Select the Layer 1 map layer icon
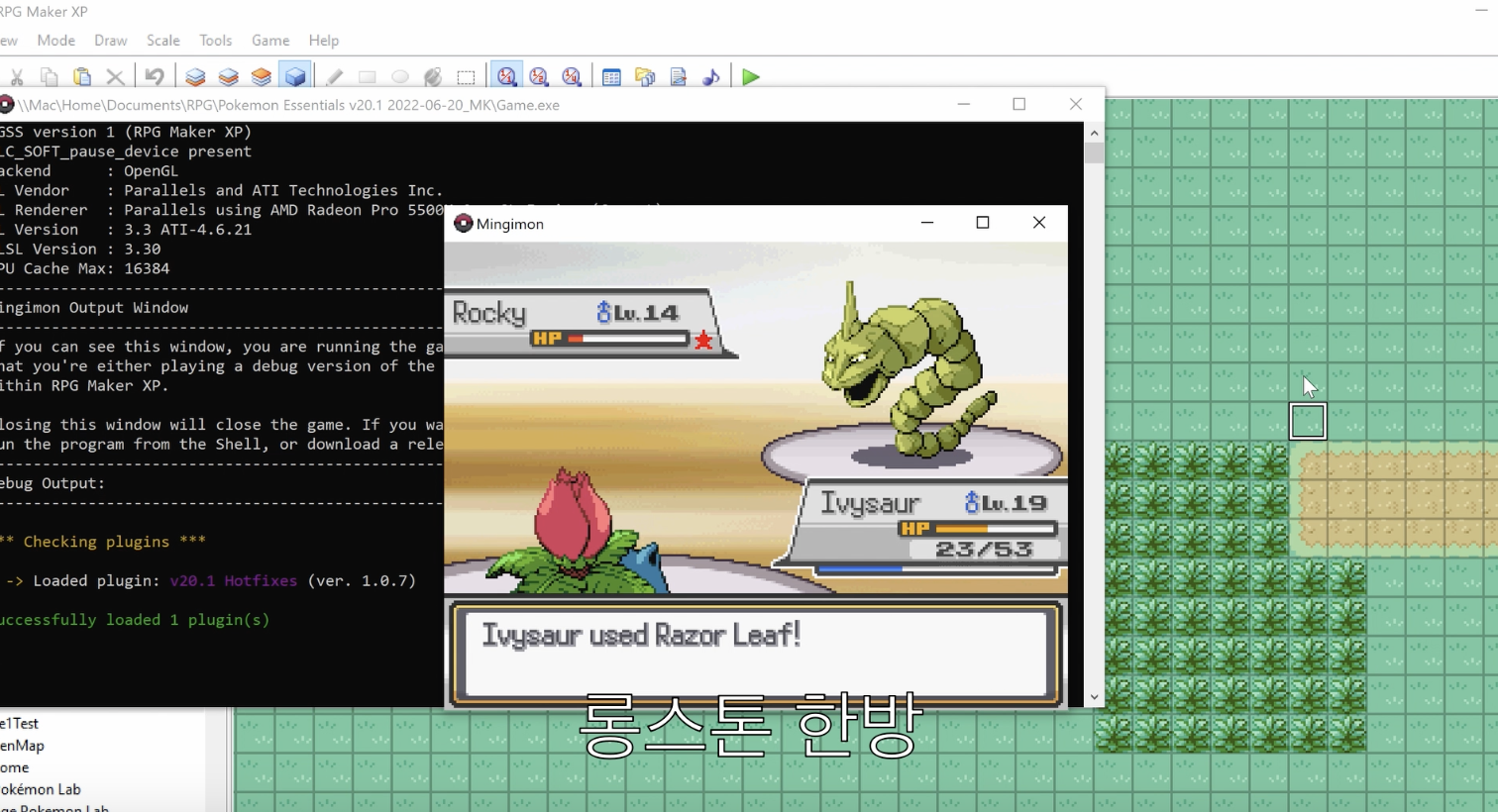The height and width of the screenshot is (812, 1498). coord(195,77)
